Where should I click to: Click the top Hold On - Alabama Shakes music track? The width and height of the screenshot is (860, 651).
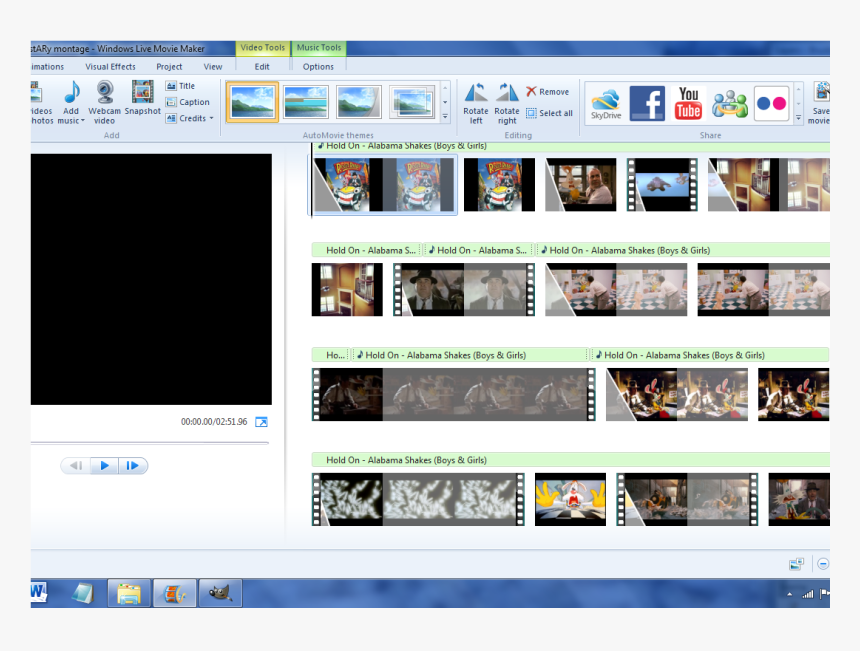tap(570, 146)
